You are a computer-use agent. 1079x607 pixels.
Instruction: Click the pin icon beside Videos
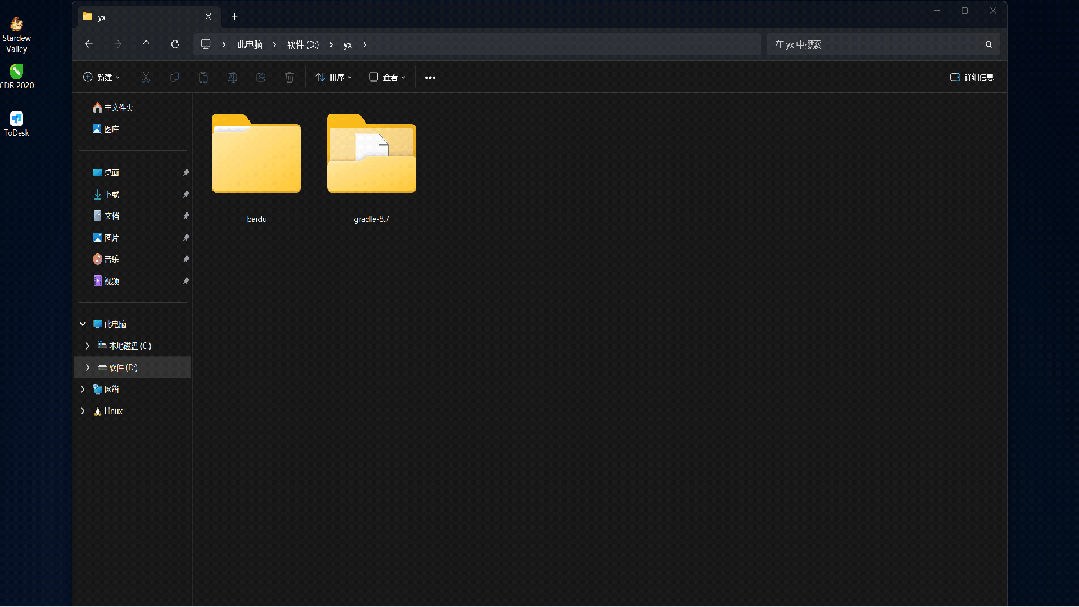pos(186,281)
